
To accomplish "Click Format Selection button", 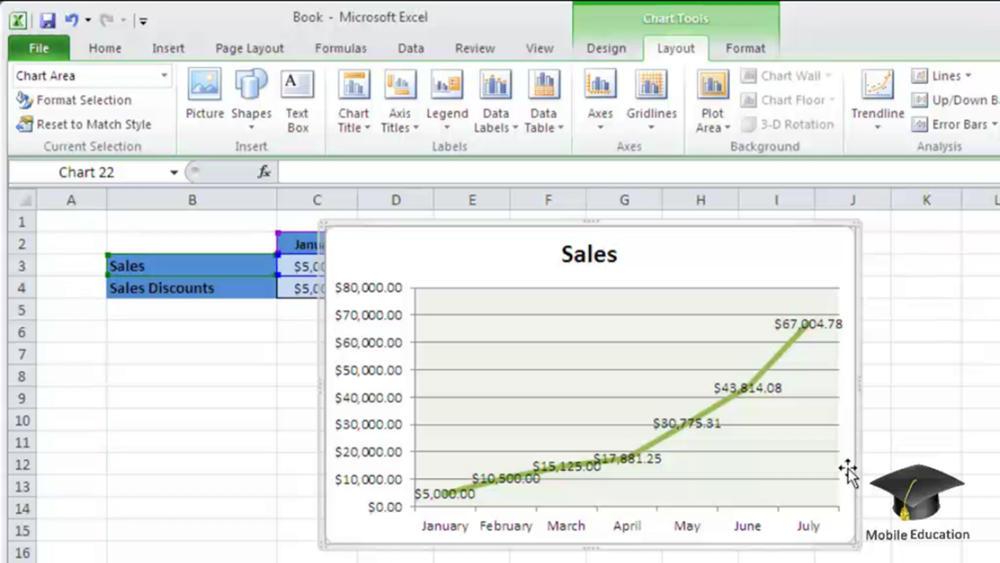I will (74, 100).
